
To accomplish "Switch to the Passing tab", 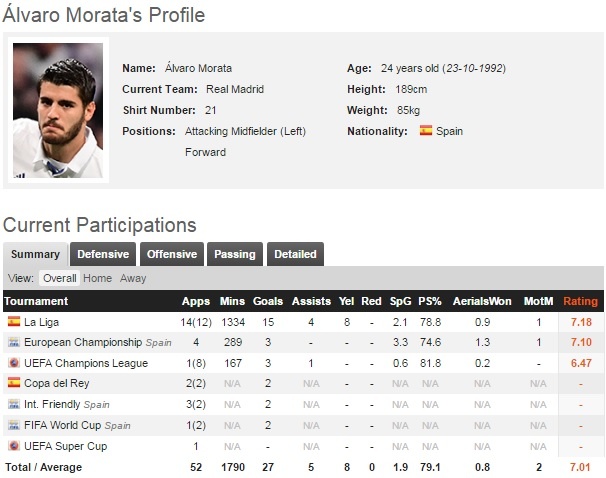I will coord(235,254).
